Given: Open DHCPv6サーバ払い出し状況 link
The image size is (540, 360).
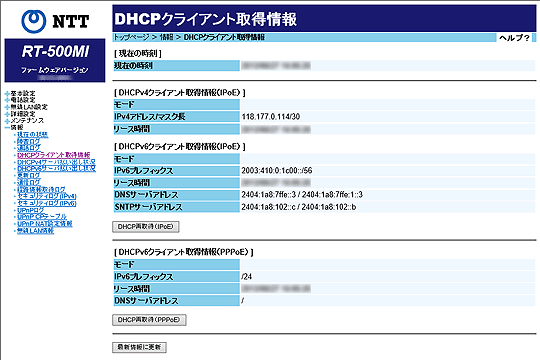Looking at the screenshot, I should (56, 168).
